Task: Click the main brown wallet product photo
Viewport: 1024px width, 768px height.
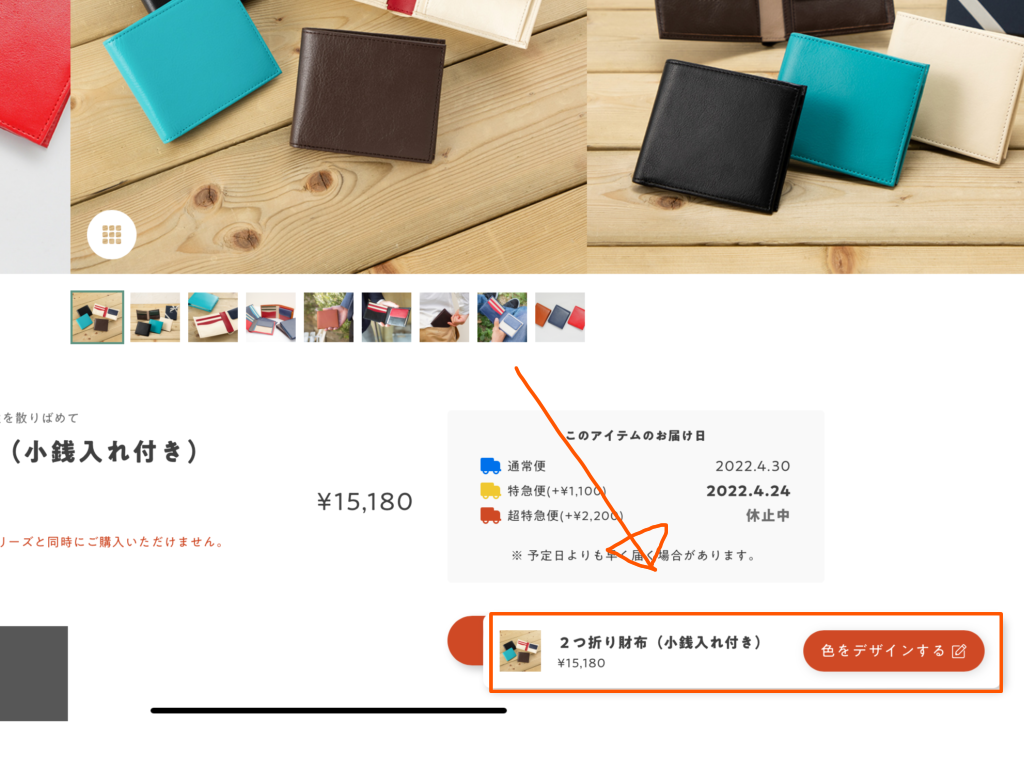Action: (328, 136)
